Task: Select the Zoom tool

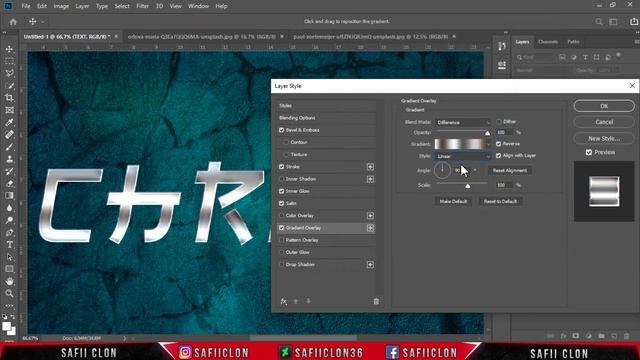Action: tap(9, 293)
